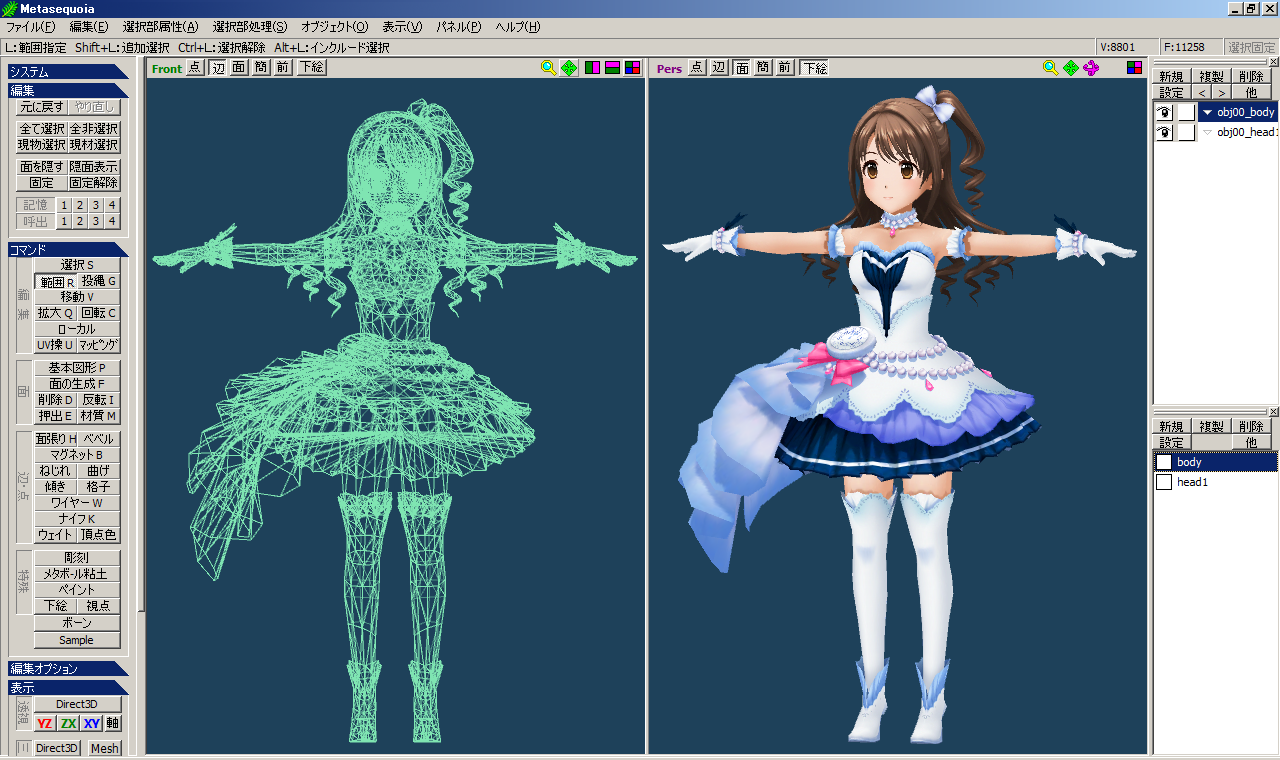Close the object panel with X

point(1273,62)
